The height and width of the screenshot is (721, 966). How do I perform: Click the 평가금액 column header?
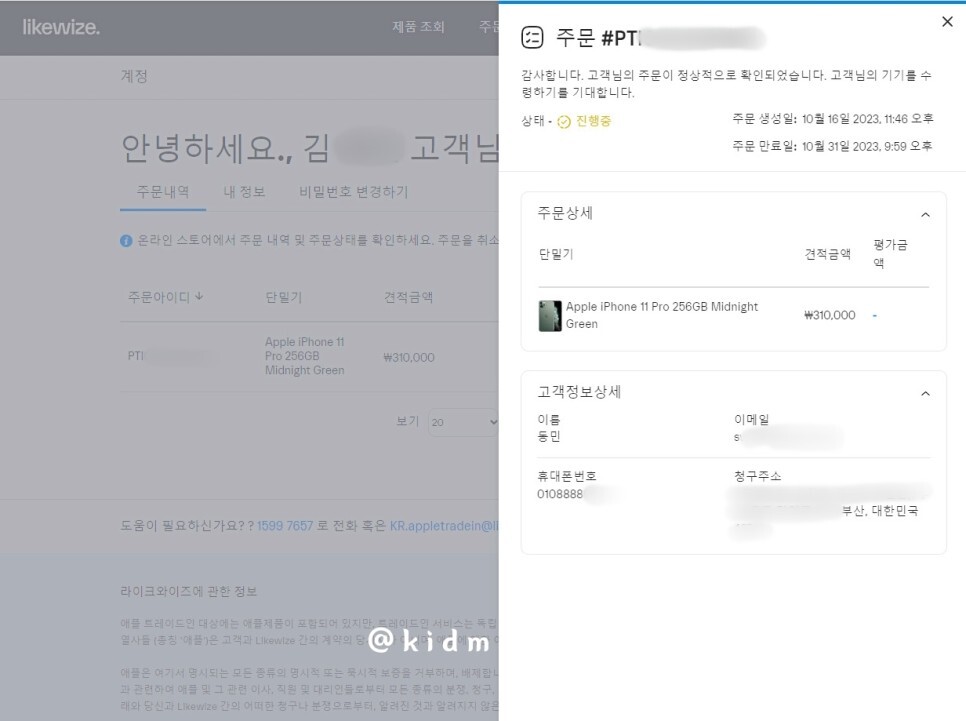click(890, 253)
